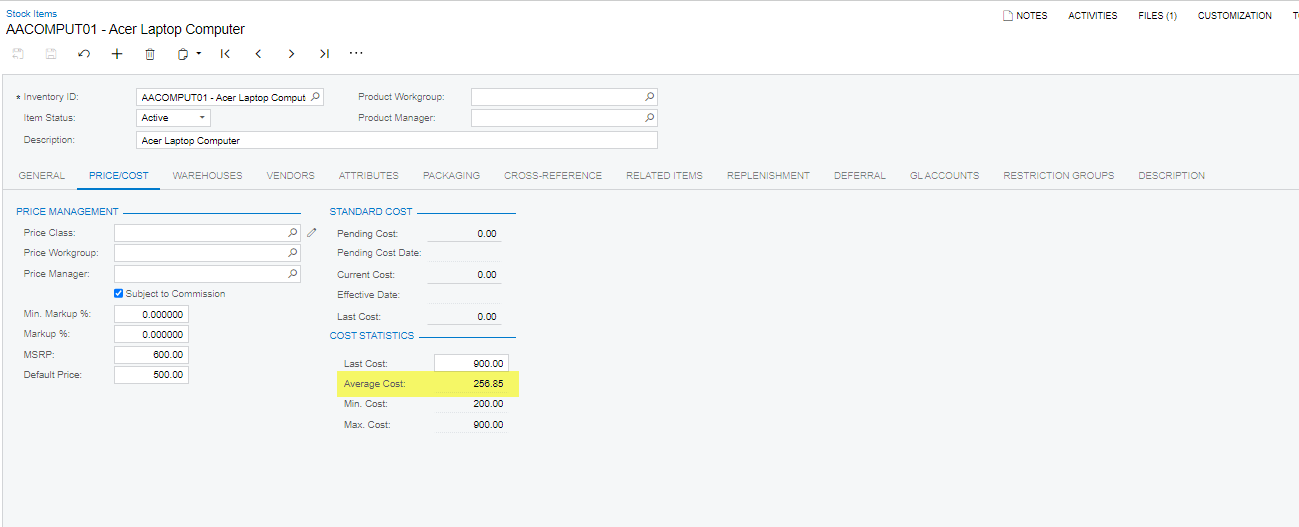Screen dimensions: 1299x527
Task: Open the Replenishment tab
Action: [x=768, y=175]
